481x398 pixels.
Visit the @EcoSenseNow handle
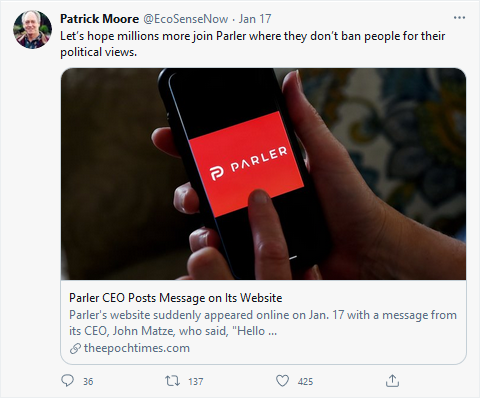(x=186, y=19)
